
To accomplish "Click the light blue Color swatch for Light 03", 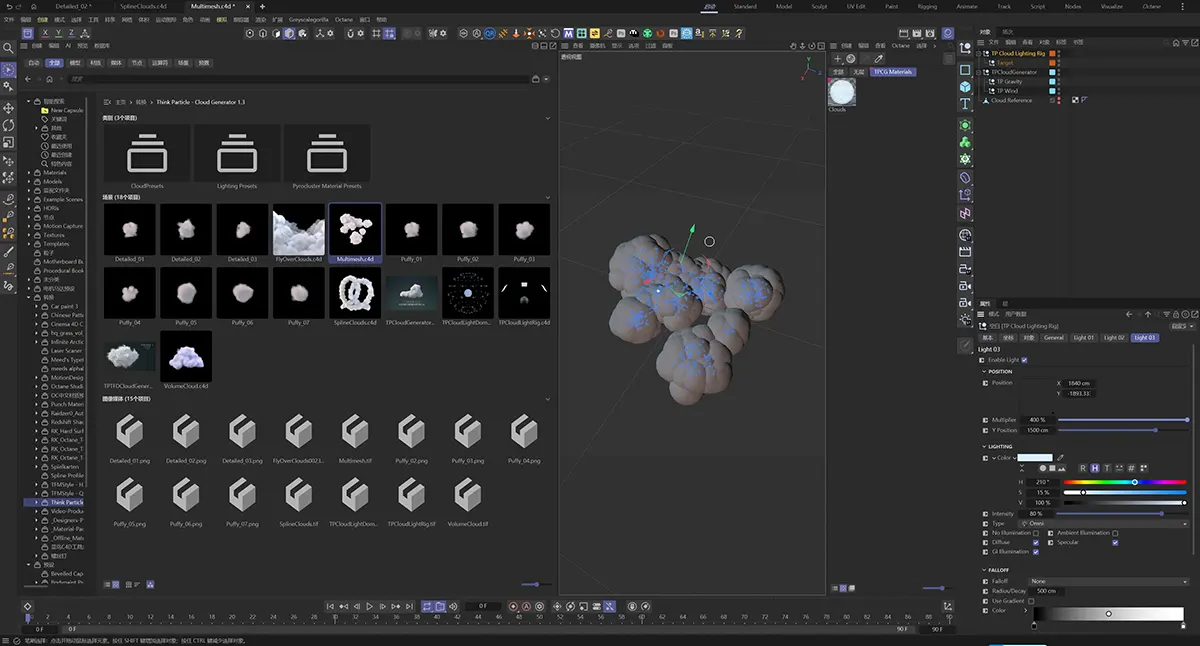I will [x=1036, y=455].
